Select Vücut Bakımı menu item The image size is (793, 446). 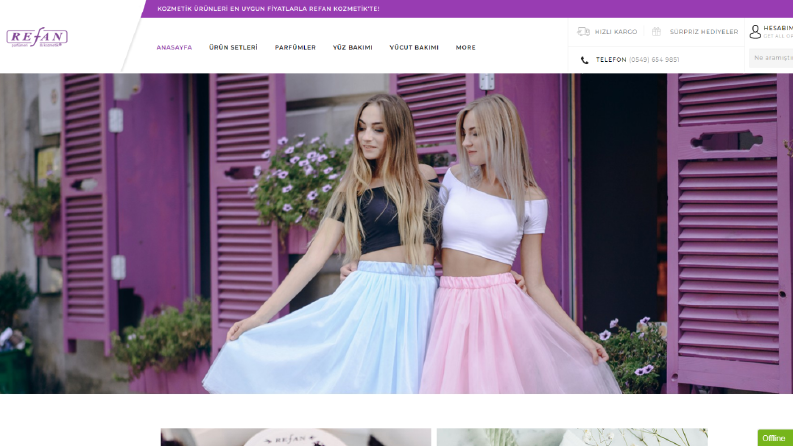414,48
